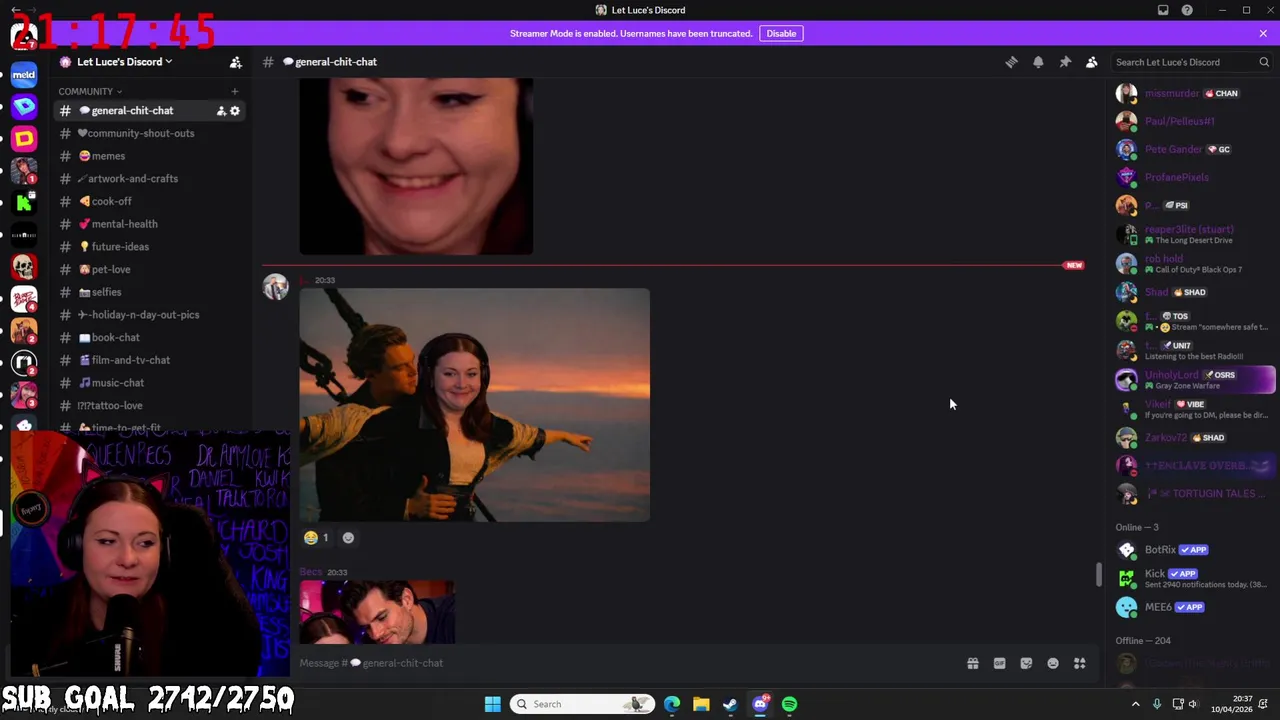Open the Windows Start menu

[492, 704]
